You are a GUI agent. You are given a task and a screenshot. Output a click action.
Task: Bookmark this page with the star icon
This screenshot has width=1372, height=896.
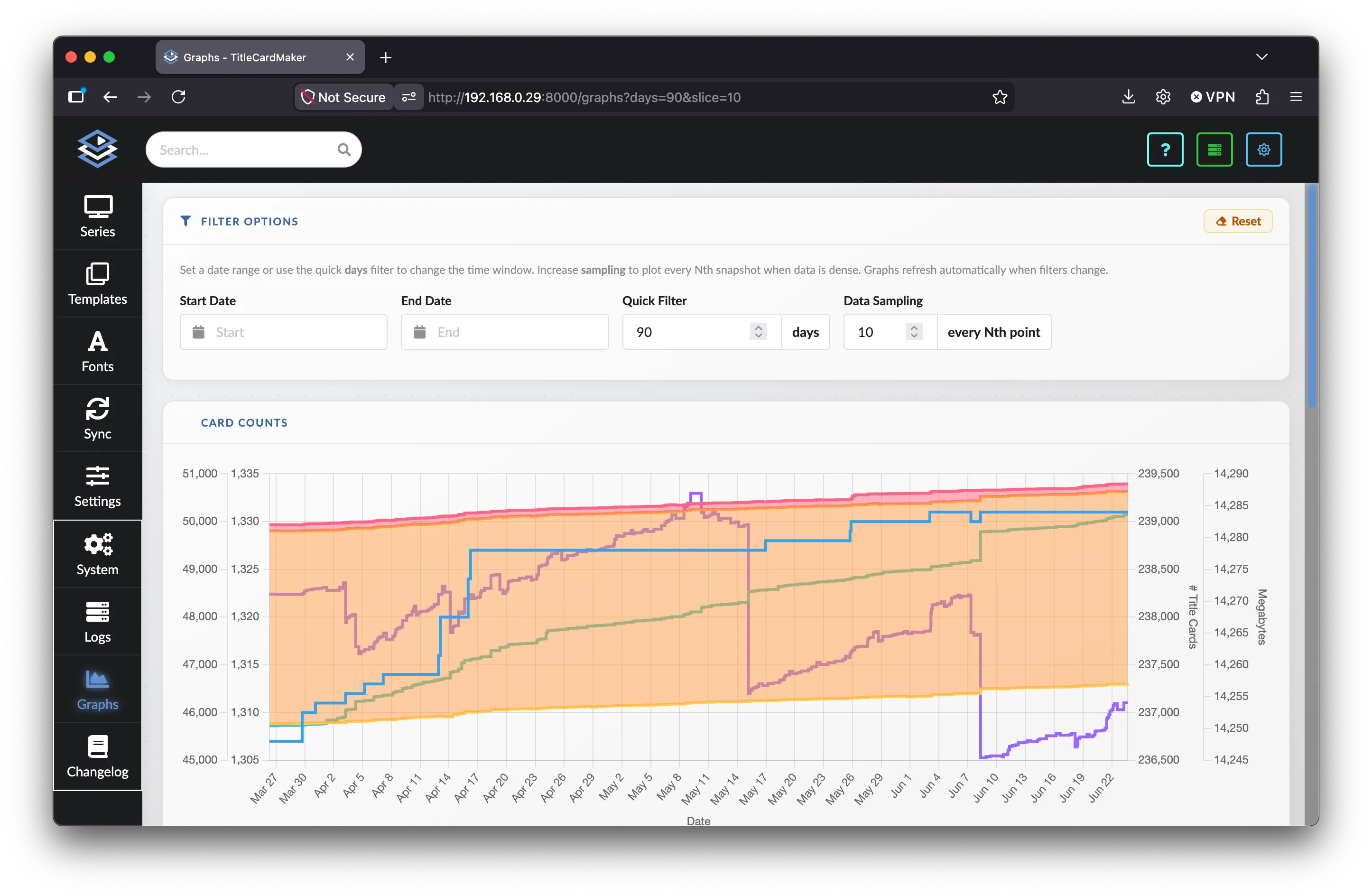point(1000,97)
